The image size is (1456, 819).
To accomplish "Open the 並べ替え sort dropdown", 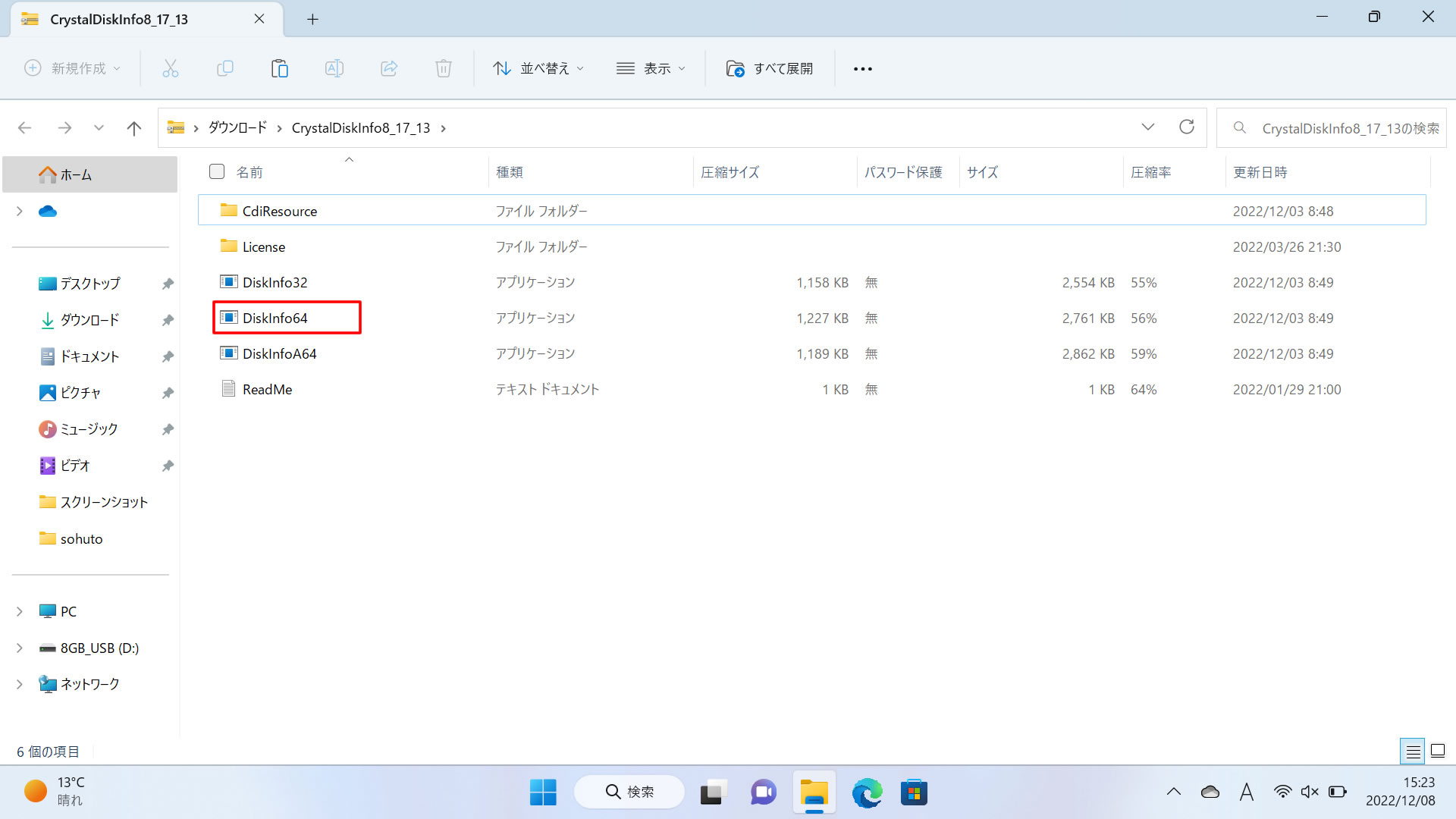I will 538,67.
